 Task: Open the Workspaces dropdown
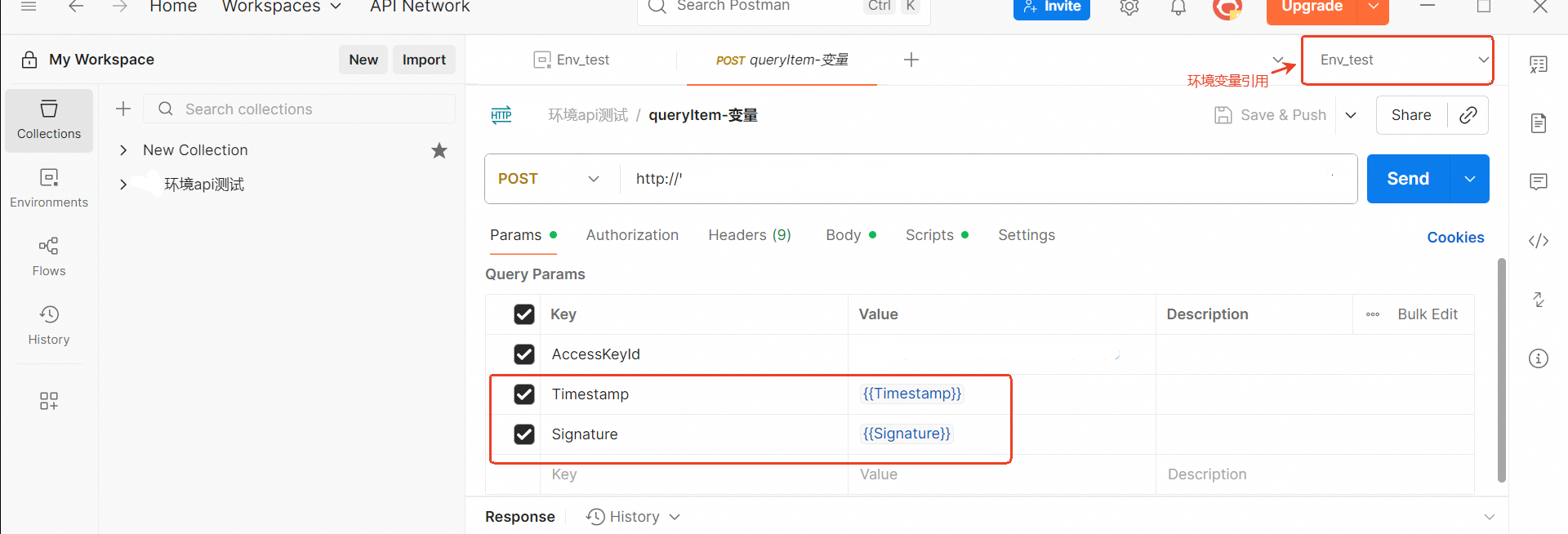click(282, 7)
